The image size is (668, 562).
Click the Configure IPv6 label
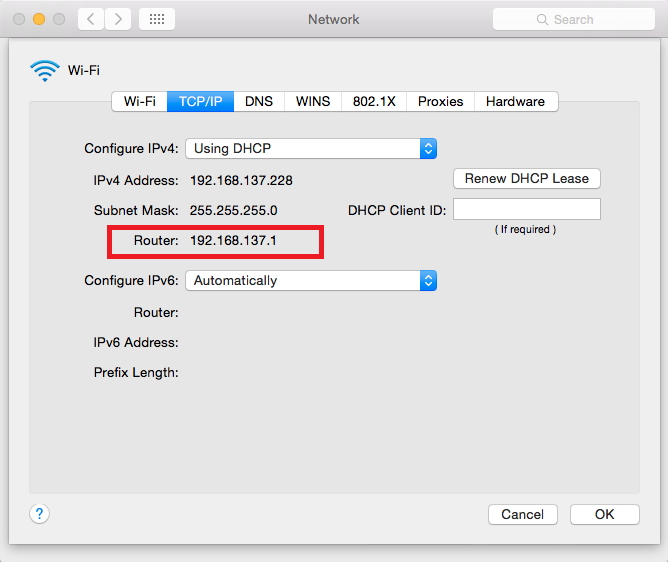click(x=131, y=281)
